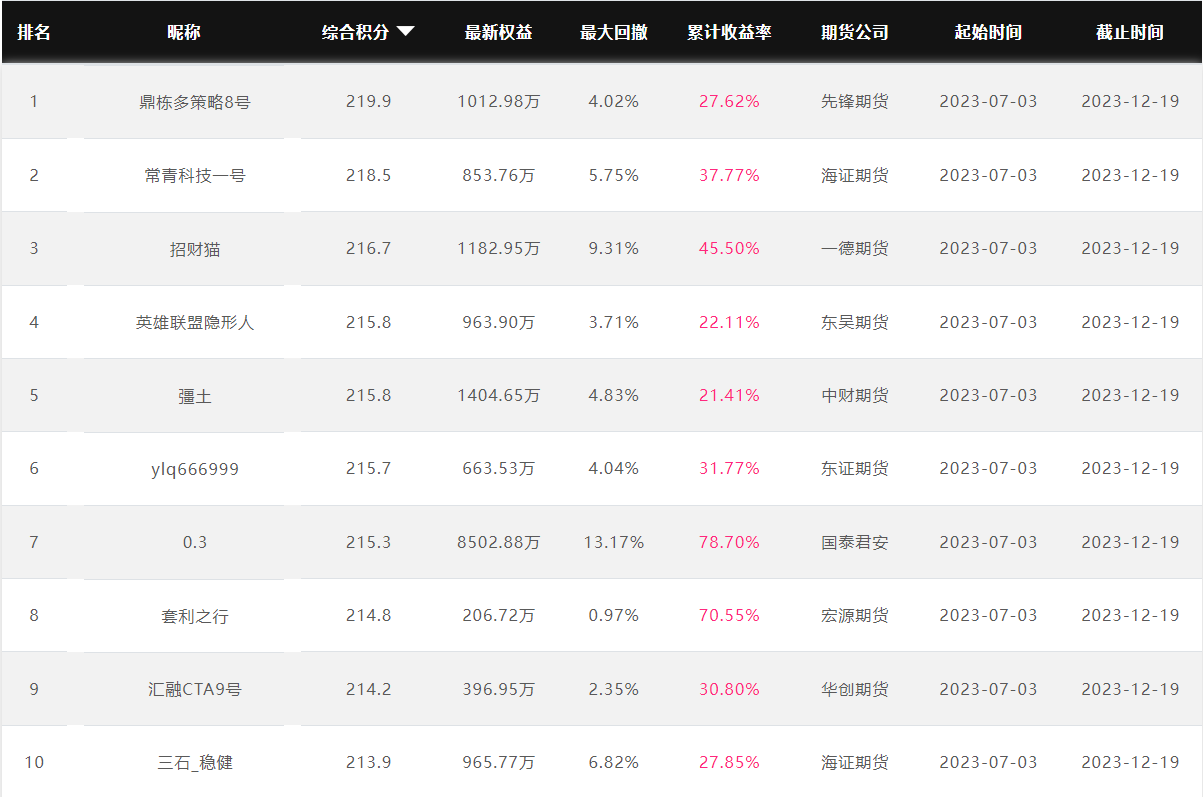The image size is (1203, 797).
Task: Open nickname 英雄联盟隐形人
Action: [195, 322]
